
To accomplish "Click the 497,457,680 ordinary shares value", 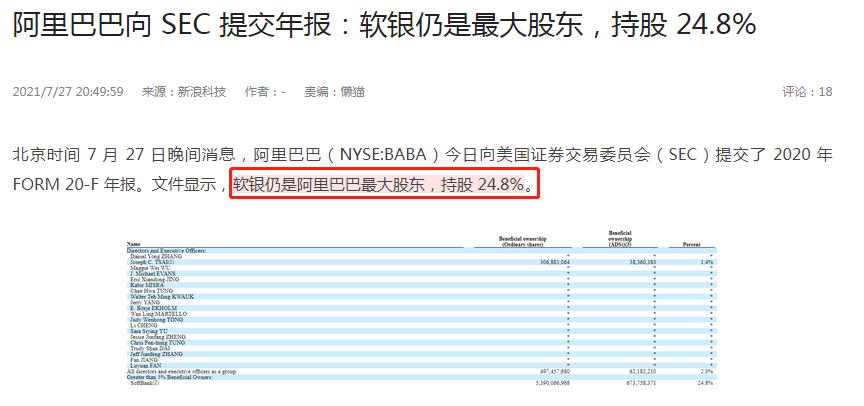I will tap(555, 371).
